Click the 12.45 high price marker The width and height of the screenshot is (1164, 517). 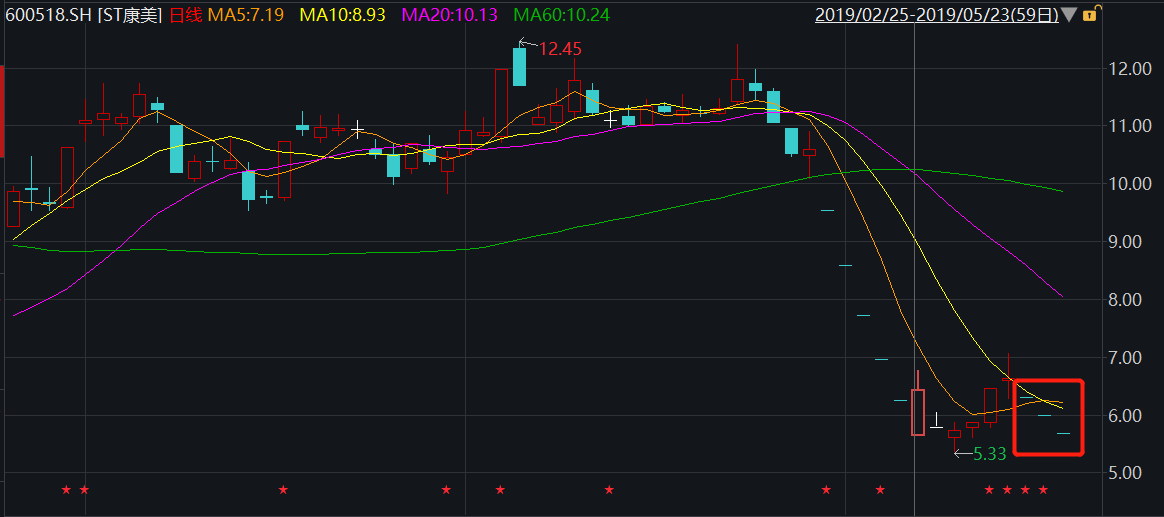[x=560, y=49]
